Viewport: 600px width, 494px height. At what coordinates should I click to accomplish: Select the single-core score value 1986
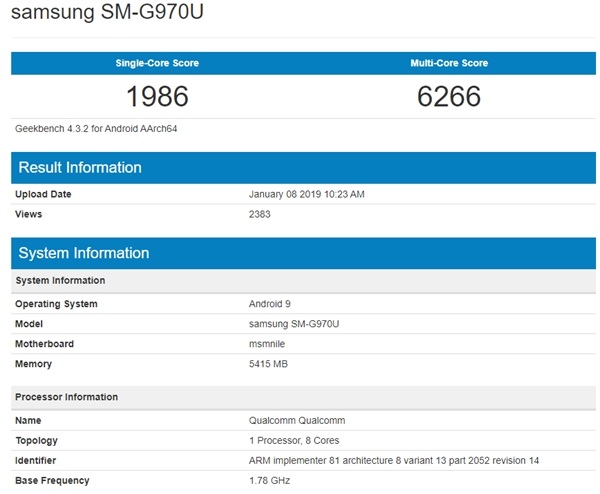157,96
